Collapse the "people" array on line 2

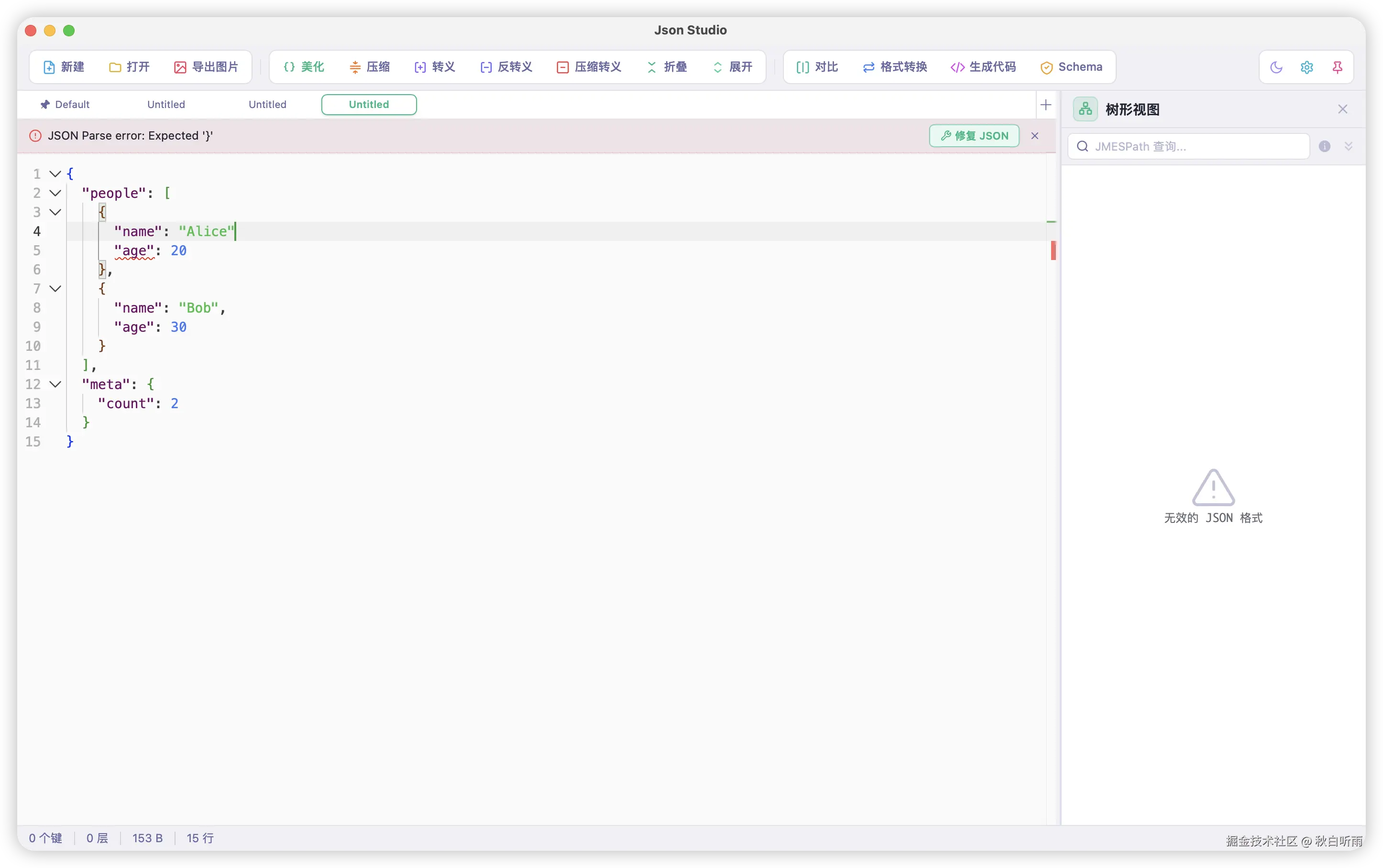[x=55, y=193]
